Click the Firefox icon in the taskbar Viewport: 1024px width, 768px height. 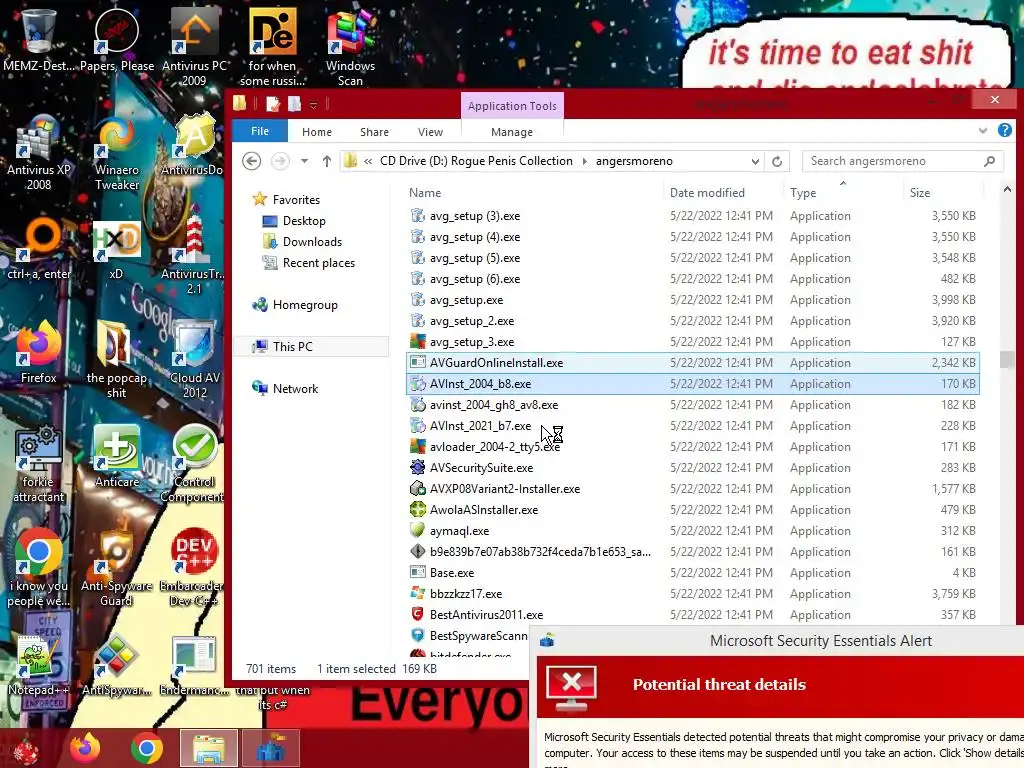coord(85,748)
